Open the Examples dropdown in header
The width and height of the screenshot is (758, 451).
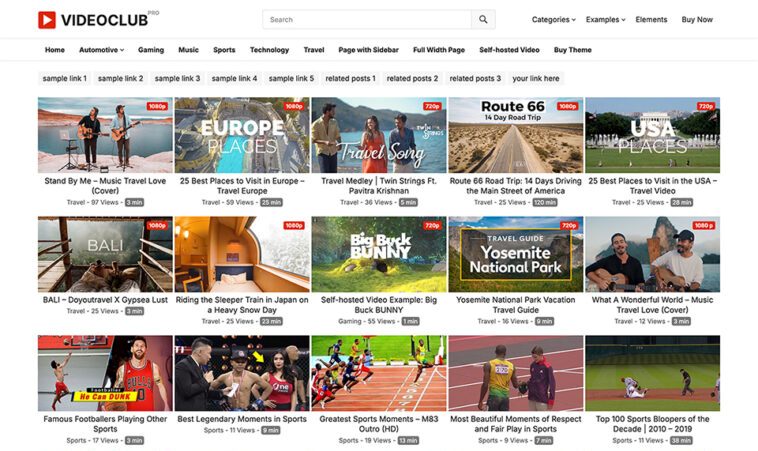(605, 19)
